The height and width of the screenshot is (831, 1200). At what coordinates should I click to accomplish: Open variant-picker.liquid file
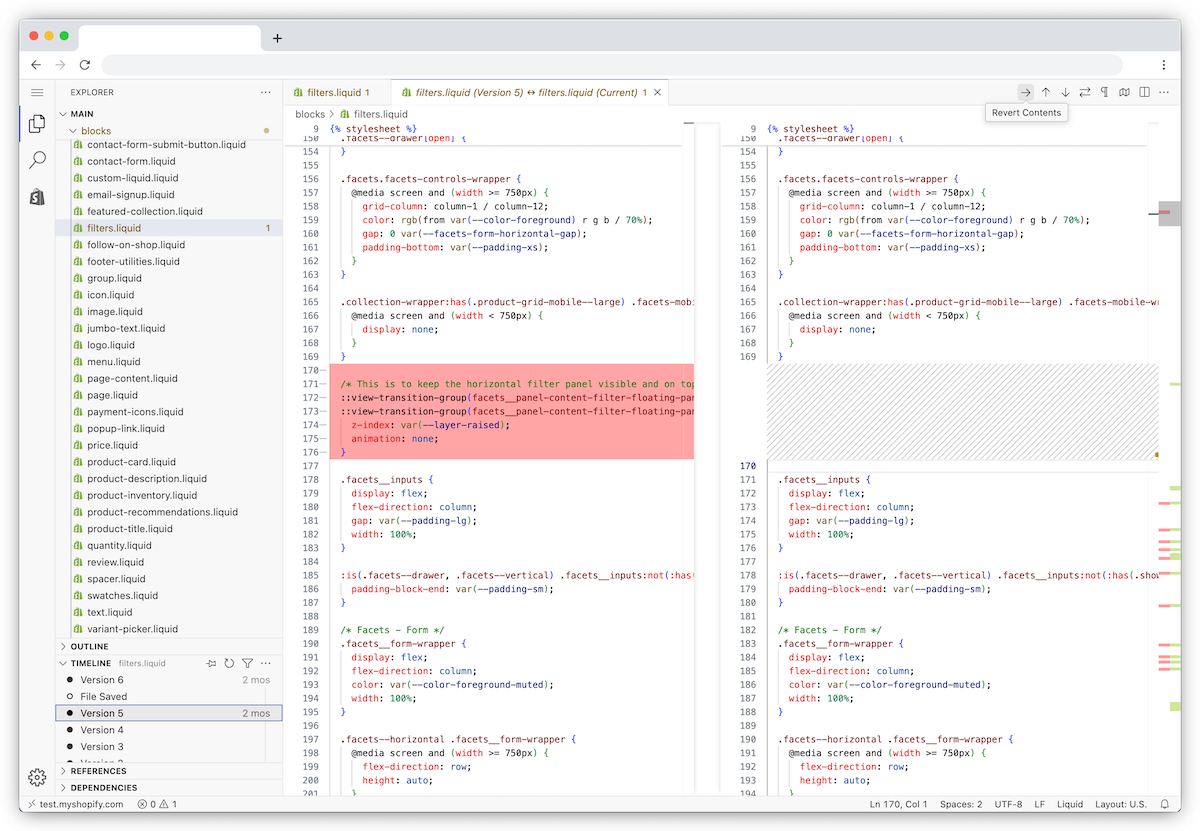tap(132, 629)
